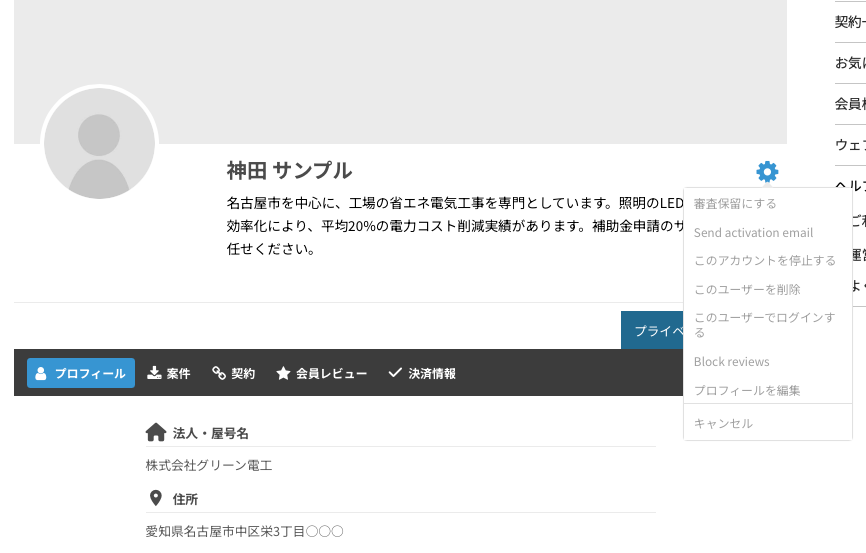
Task: Open the 案件 tab with download icon
Action: (x=168, y=373)
